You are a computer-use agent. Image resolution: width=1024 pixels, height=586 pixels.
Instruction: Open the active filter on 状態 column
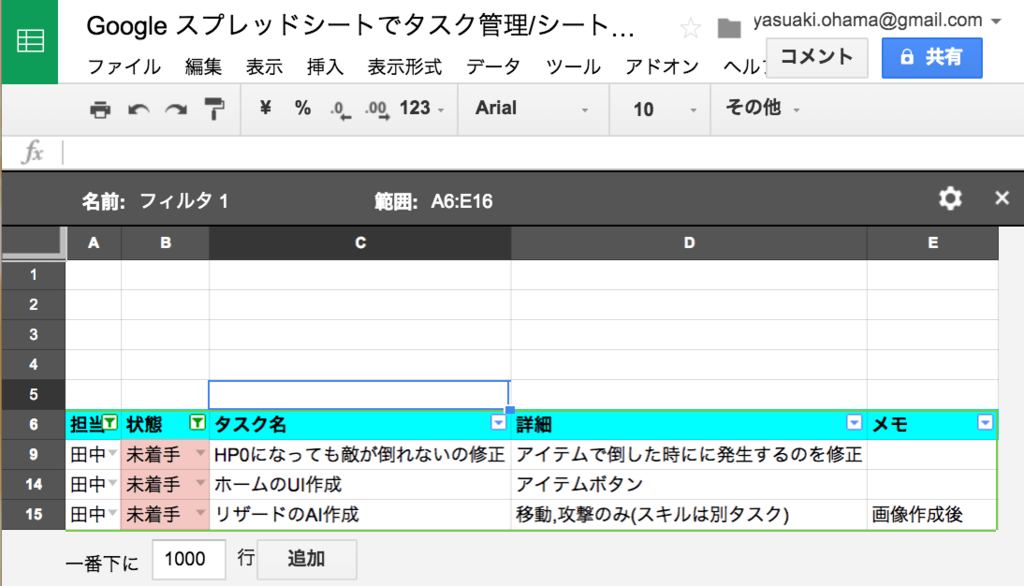197,423
